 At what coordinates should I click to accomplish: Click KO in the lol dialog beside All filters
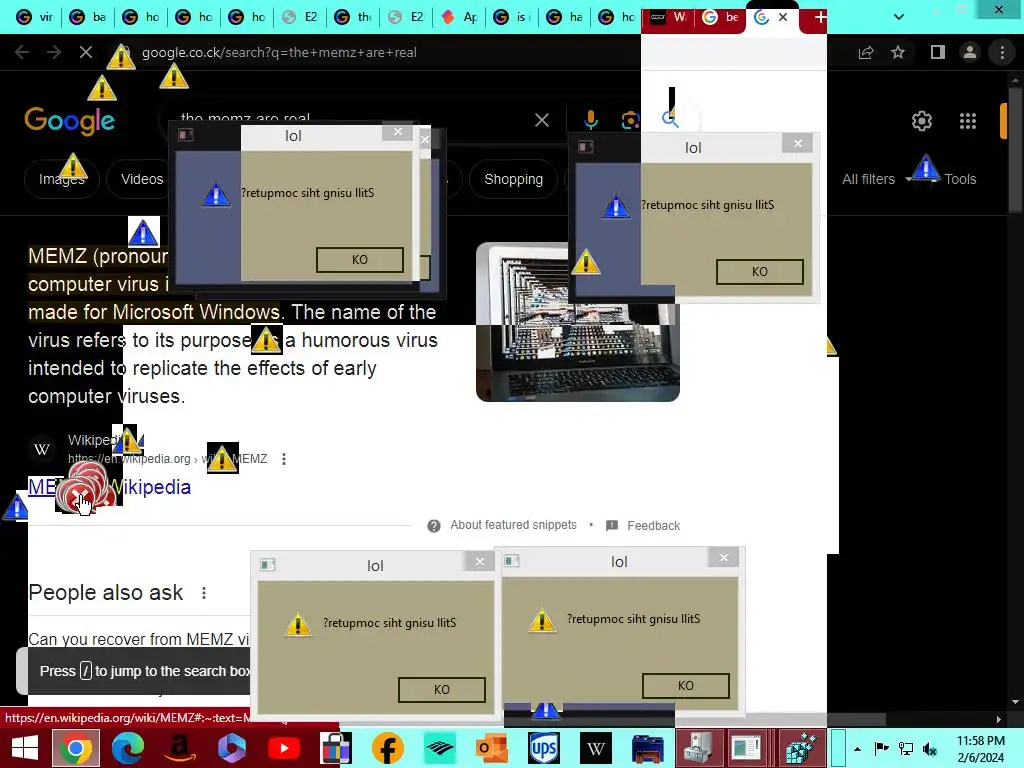coord(760,271)
